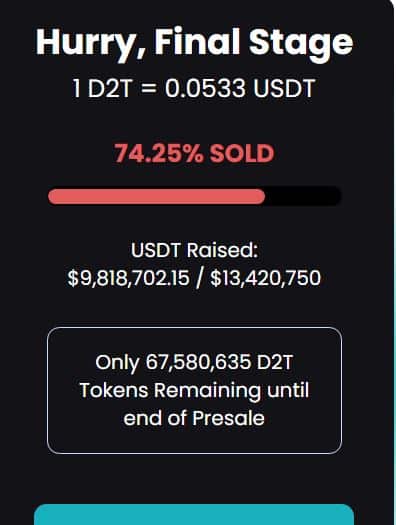Click the "Tokens Remaining until" line
The width and height of the screenshot is (396, 525).
tap(194, 391)
